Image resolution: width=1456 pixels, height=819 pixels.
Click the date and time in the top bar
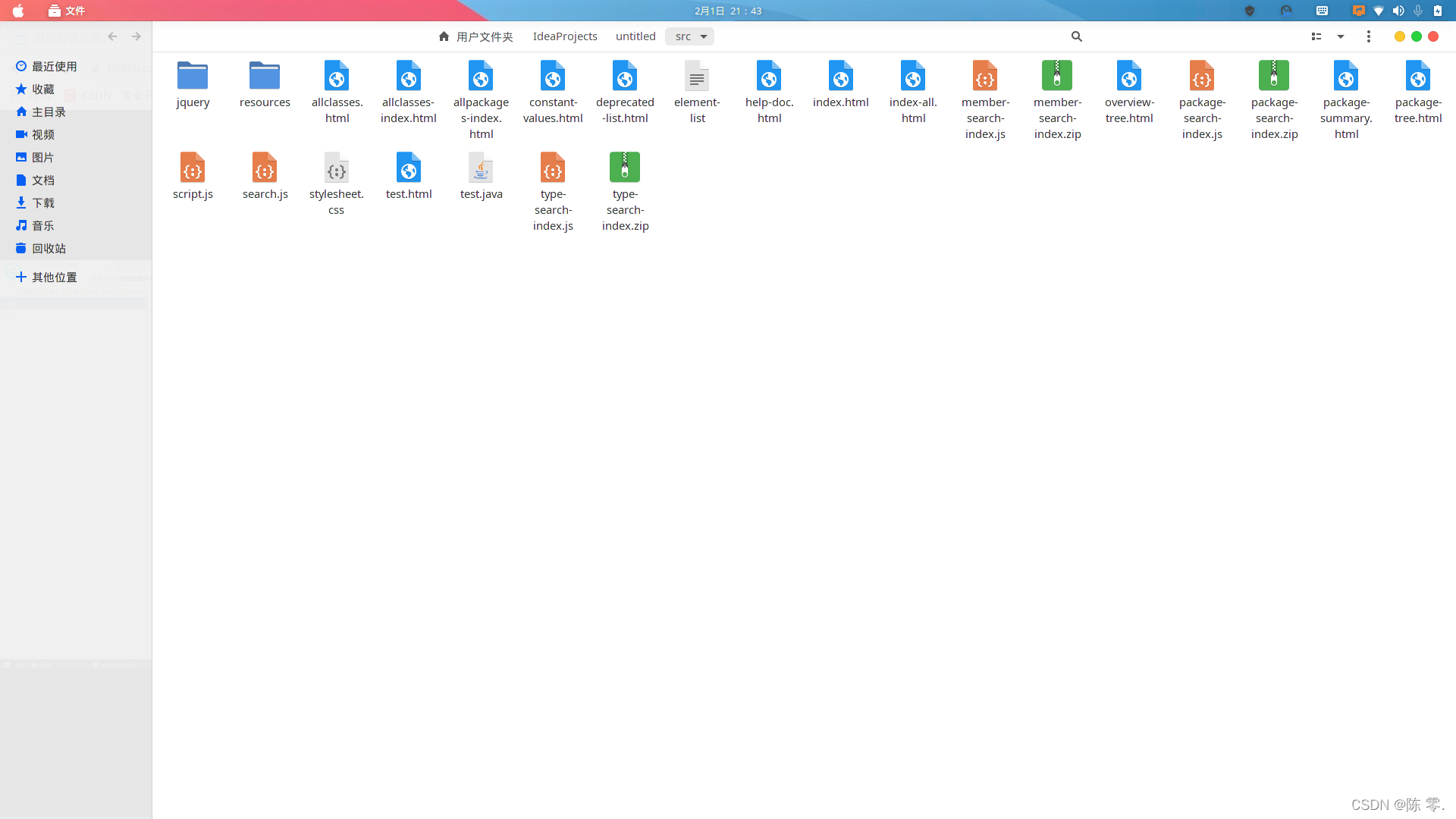[x=728, y=11]
